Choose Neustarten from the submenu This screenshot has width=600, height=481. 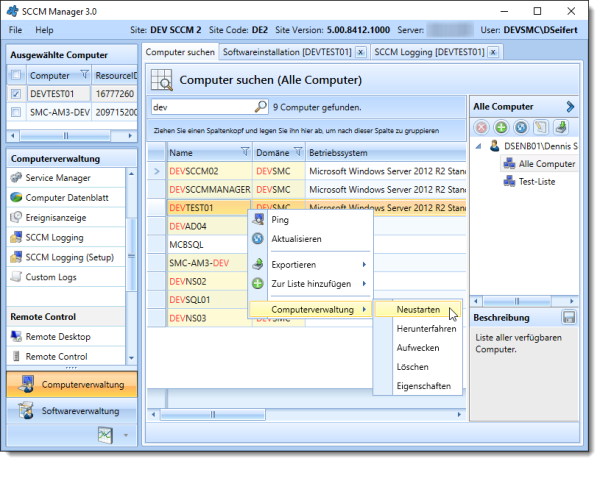click(x=418, y=309)
